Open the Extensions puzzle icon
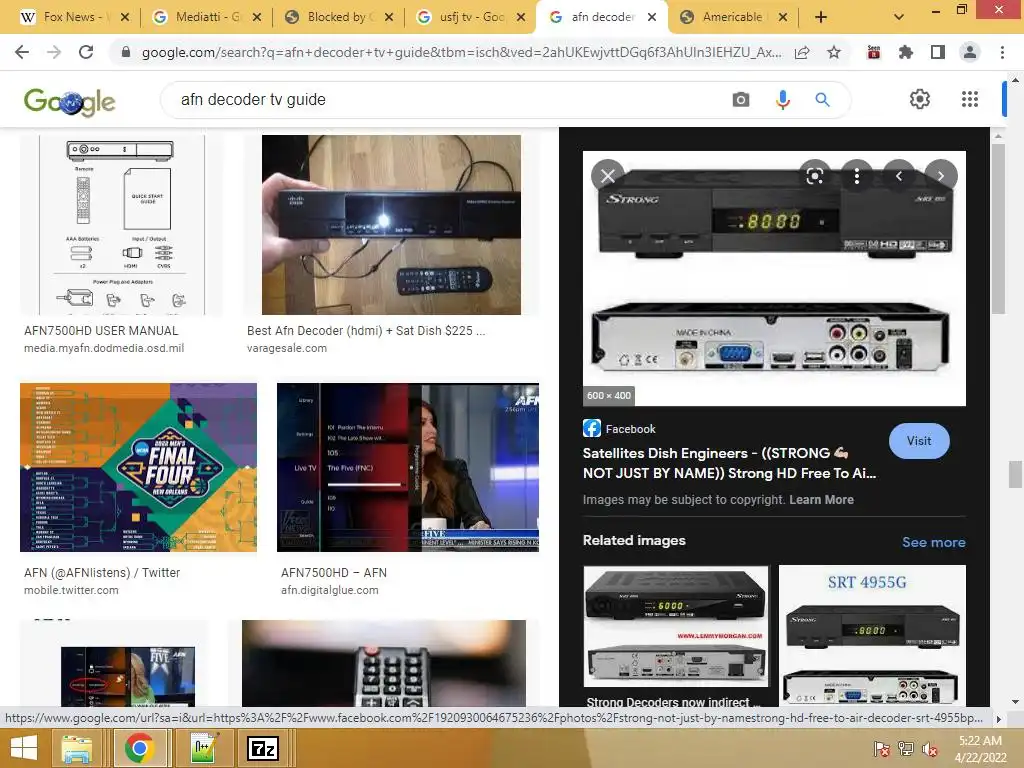The height and width of the screenshot is (768, 1024). point(905,52)
